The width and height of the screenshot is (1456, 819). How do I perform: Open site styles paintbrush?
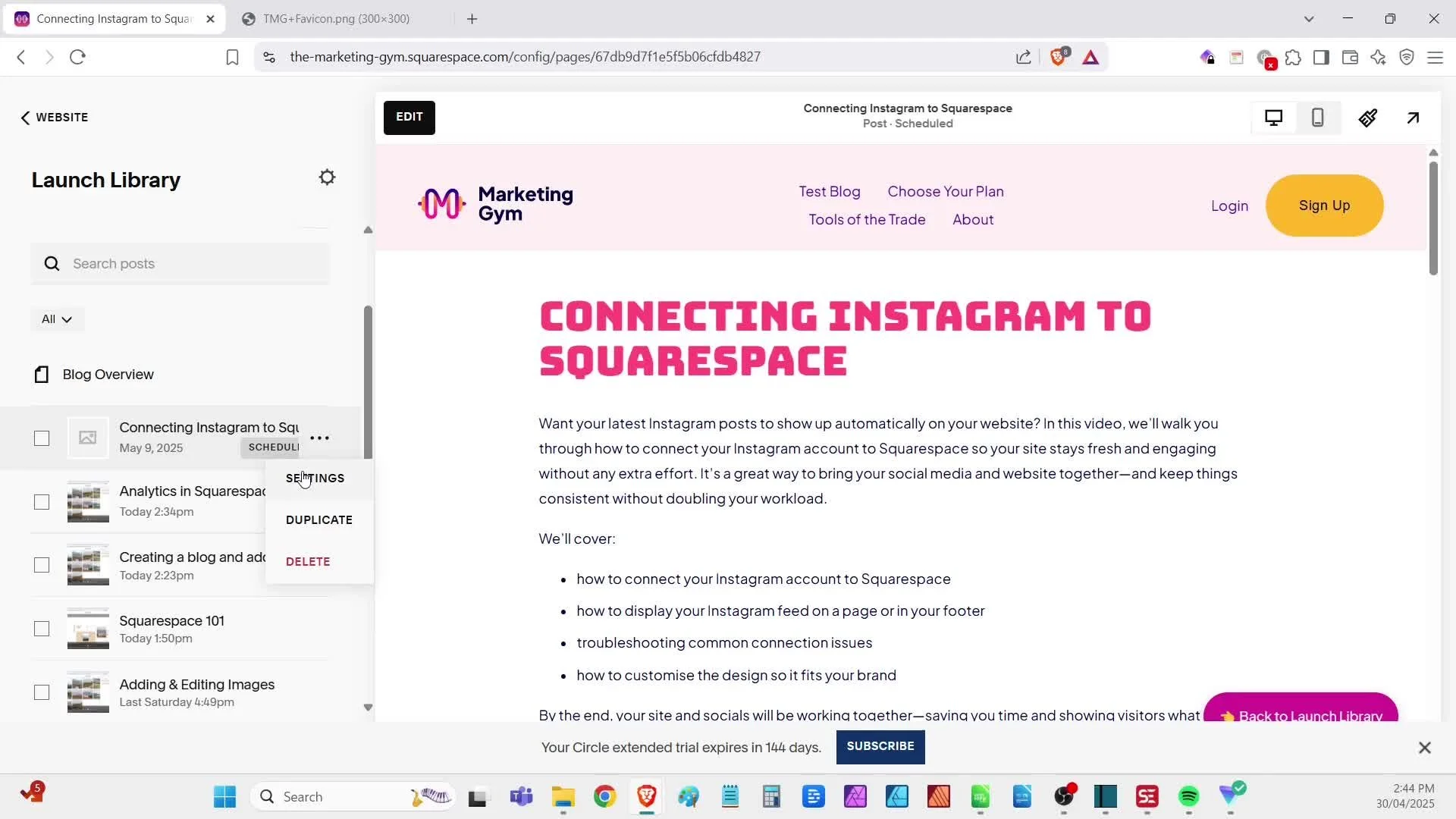[x=1368, y=118]
